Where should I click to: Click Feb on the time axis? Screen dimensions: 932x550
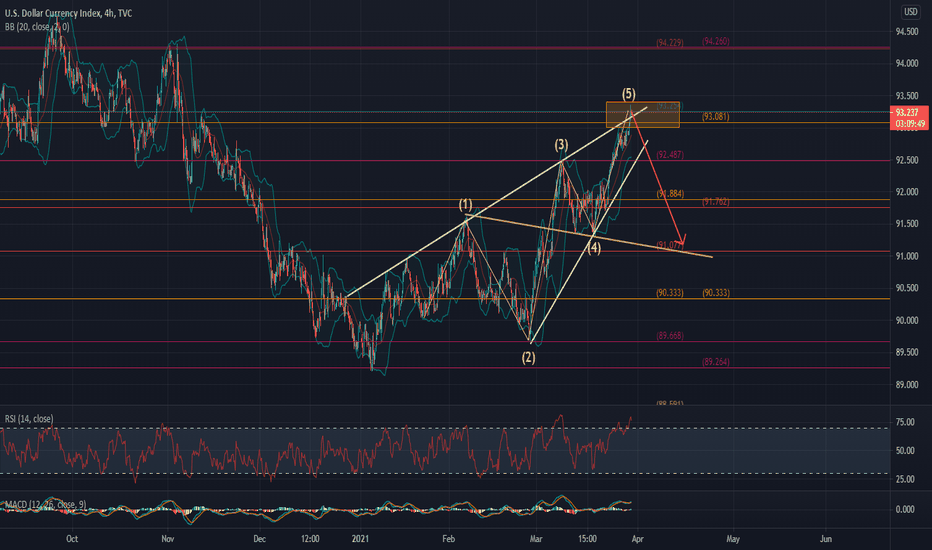pos(449,539)
